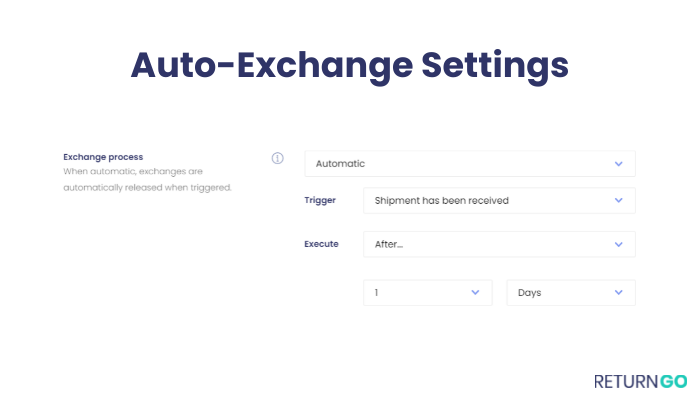The height and width of the screenshot is (400, 700).
Task: Click the RETURN text in the logo
Action: pyautogui.click(x=626, y=382)
